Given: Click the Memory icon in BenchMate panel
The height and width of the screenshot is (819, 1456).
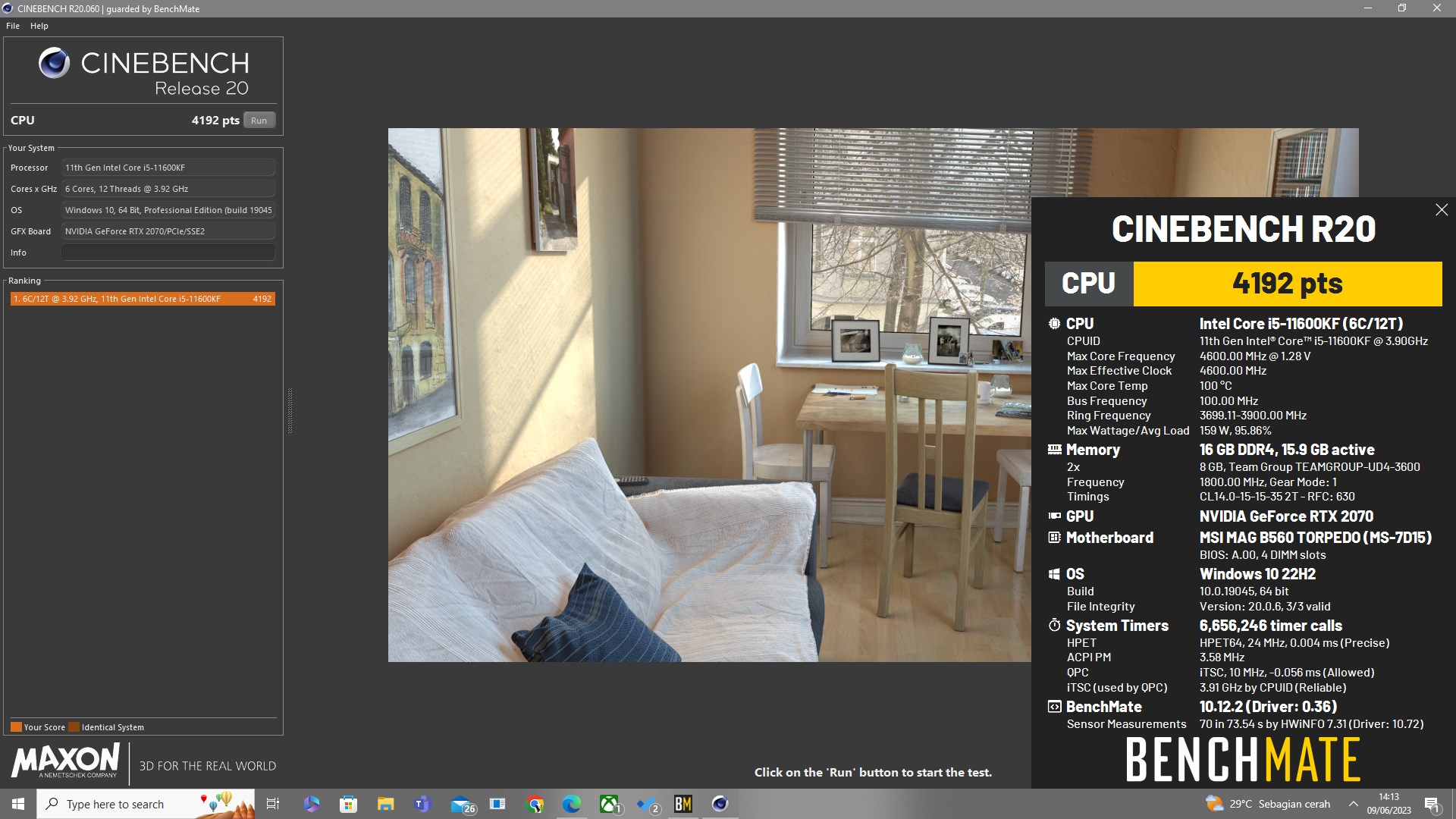Looking at the screenshot, I should 1054,450.
